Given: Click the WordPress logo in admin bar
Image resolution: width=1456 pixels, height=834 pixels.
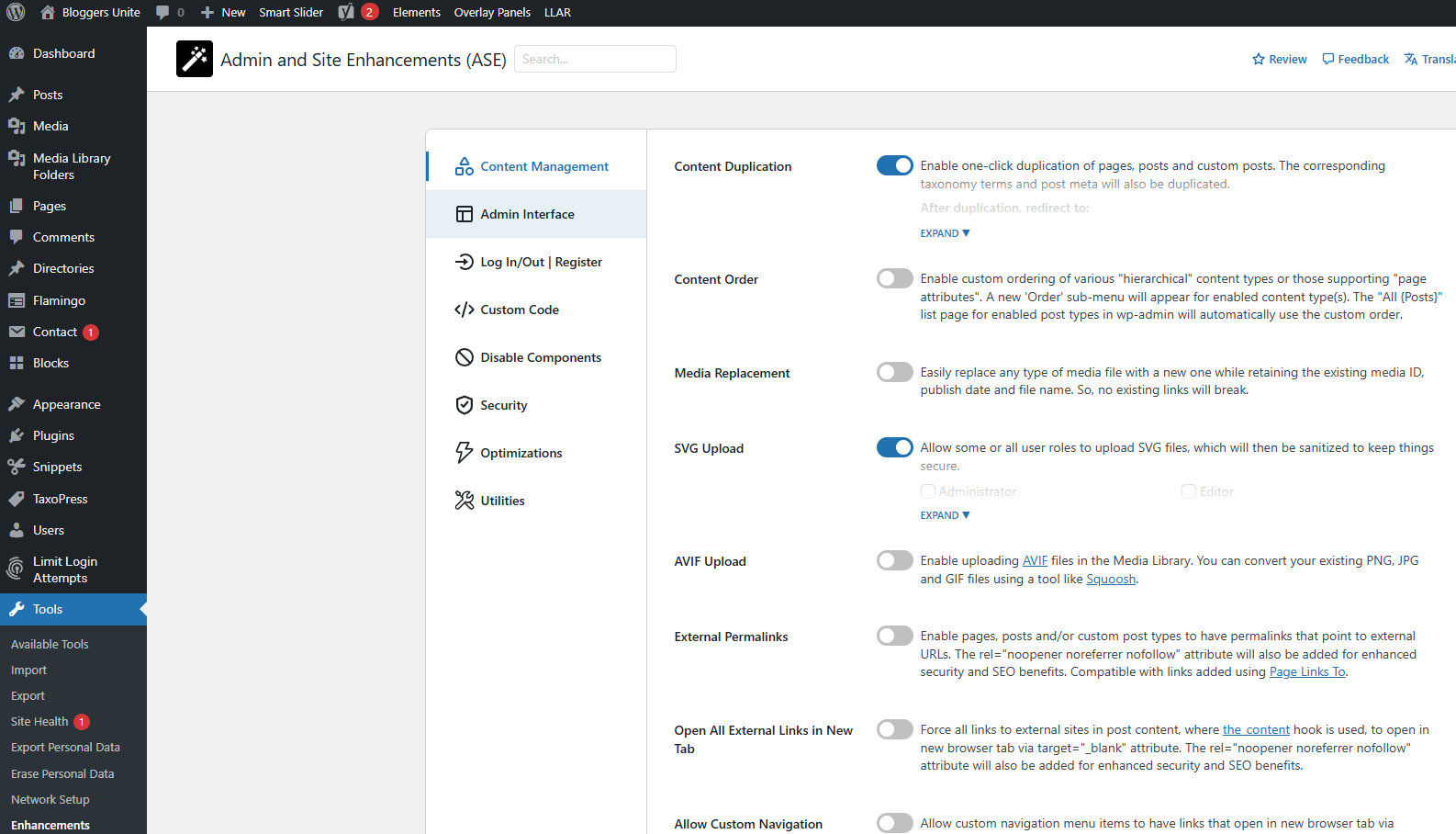Looking at the screenshot, I should [16, 13].
